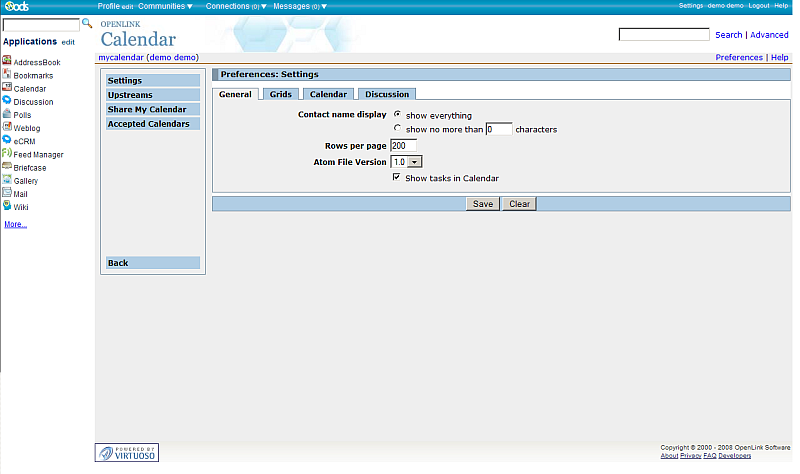Select the 'show everything' radio option
This screenshot has height=474, width=800.
398,115
